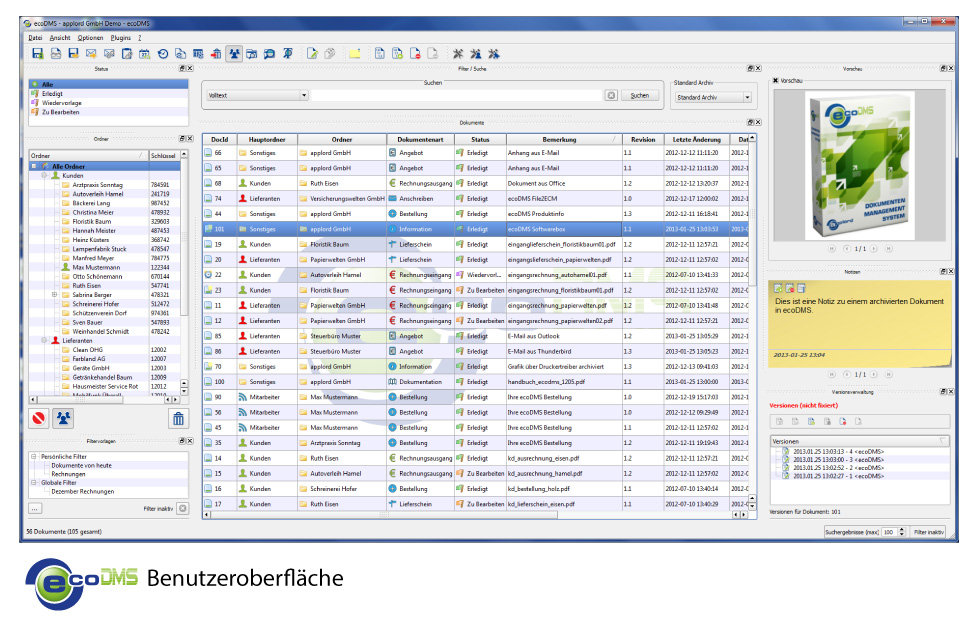
Task: Click the Versionen header filter arrow
Action: click(943, 442)
